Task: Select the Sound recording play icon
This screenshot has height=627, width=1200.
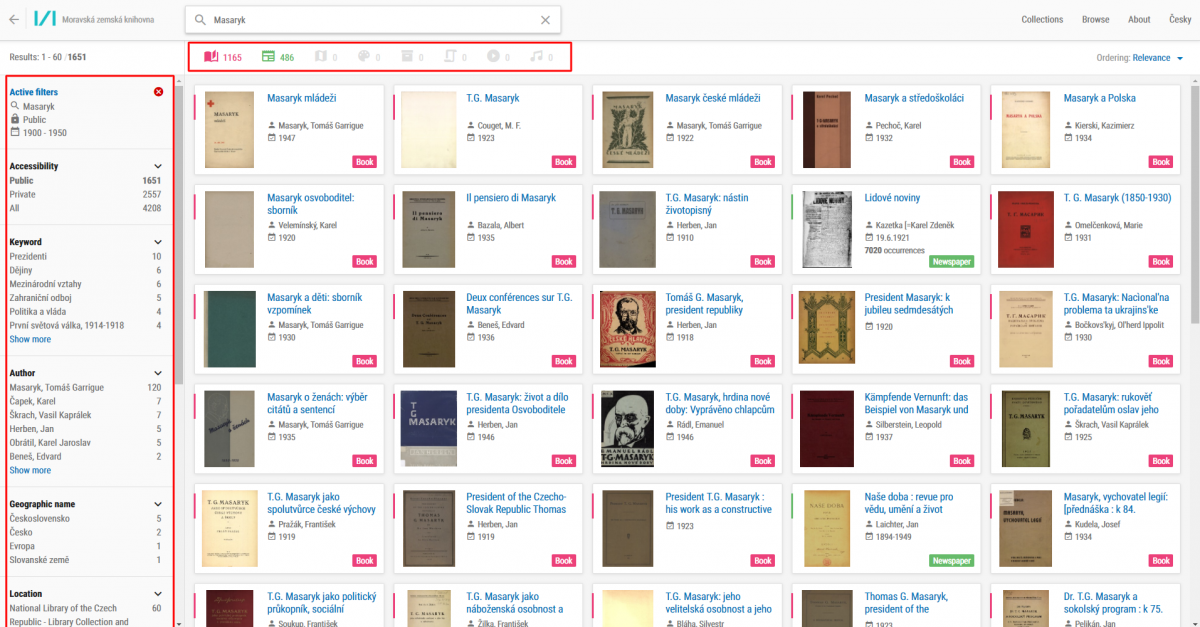Action: [493, 57]
